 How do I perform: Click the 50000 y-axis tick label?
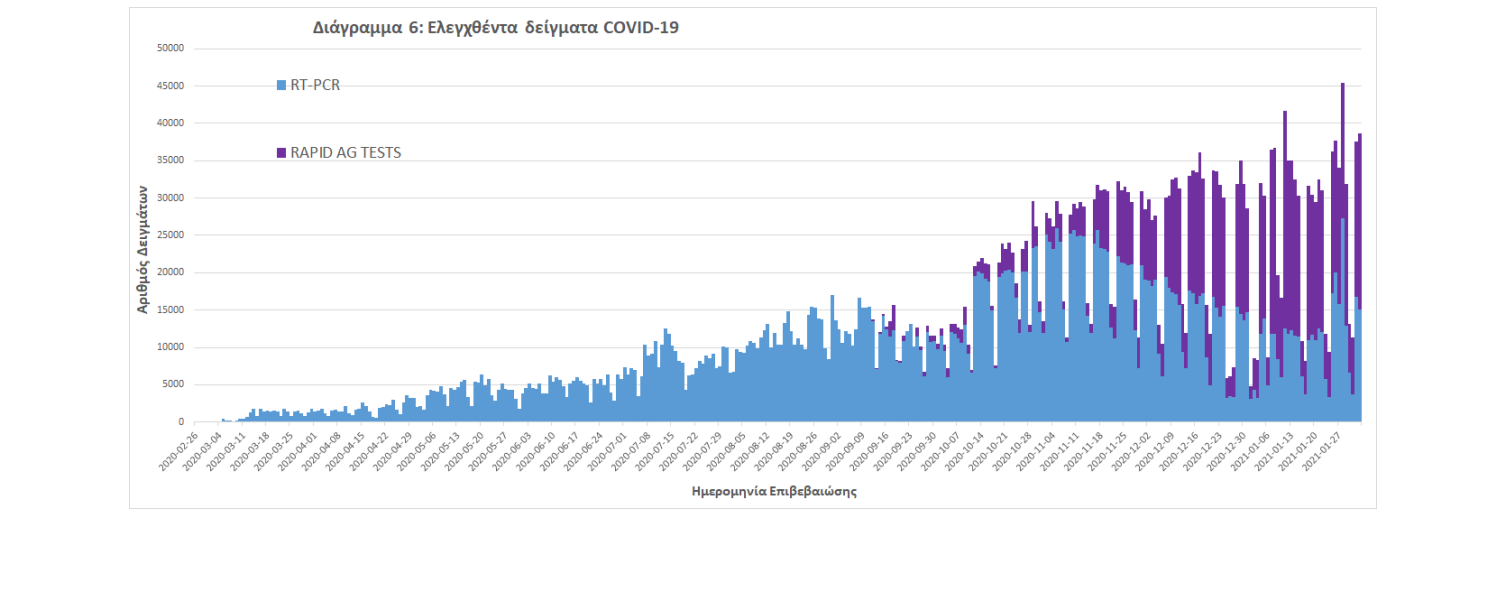point(169,48)
